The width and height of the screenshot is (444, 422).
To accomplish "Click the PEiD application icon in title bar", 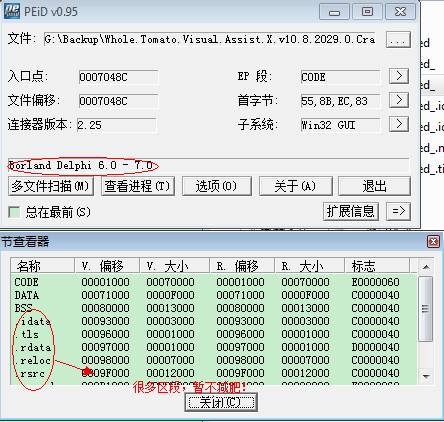I will [x=12, y=11].
